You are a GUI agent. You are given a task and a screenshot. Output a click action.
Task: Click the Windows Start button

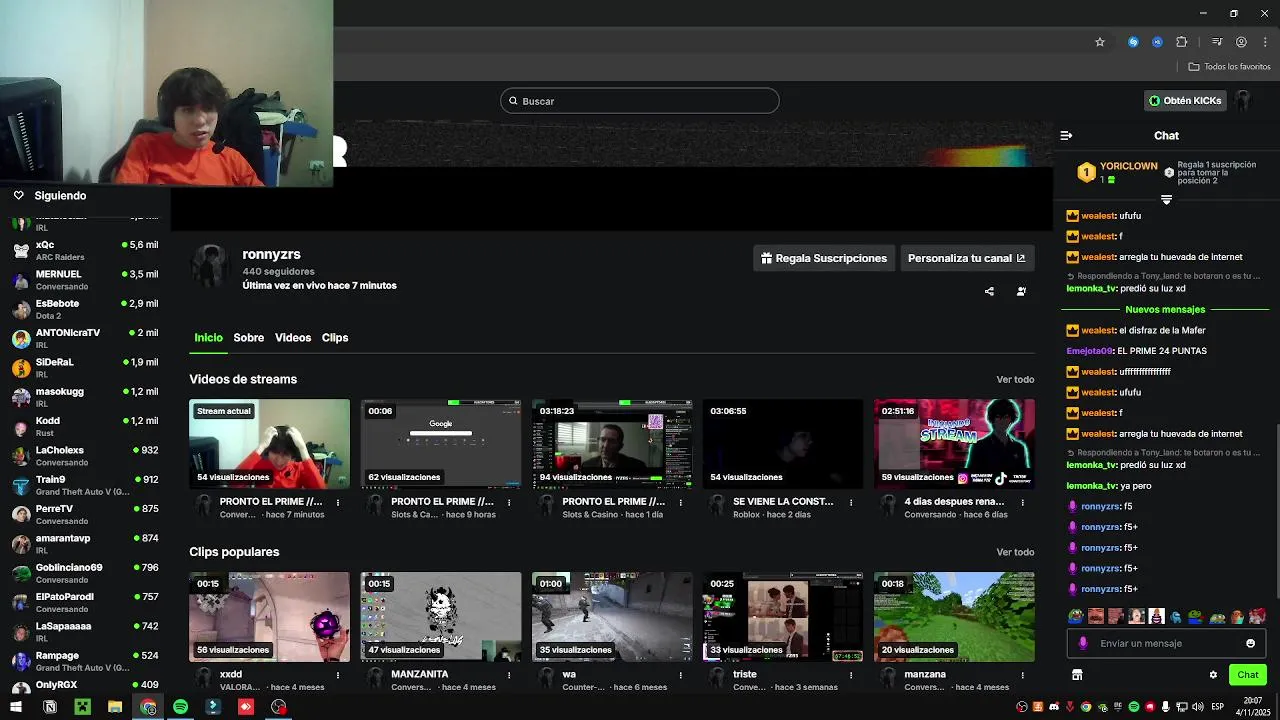coord(16,707)
